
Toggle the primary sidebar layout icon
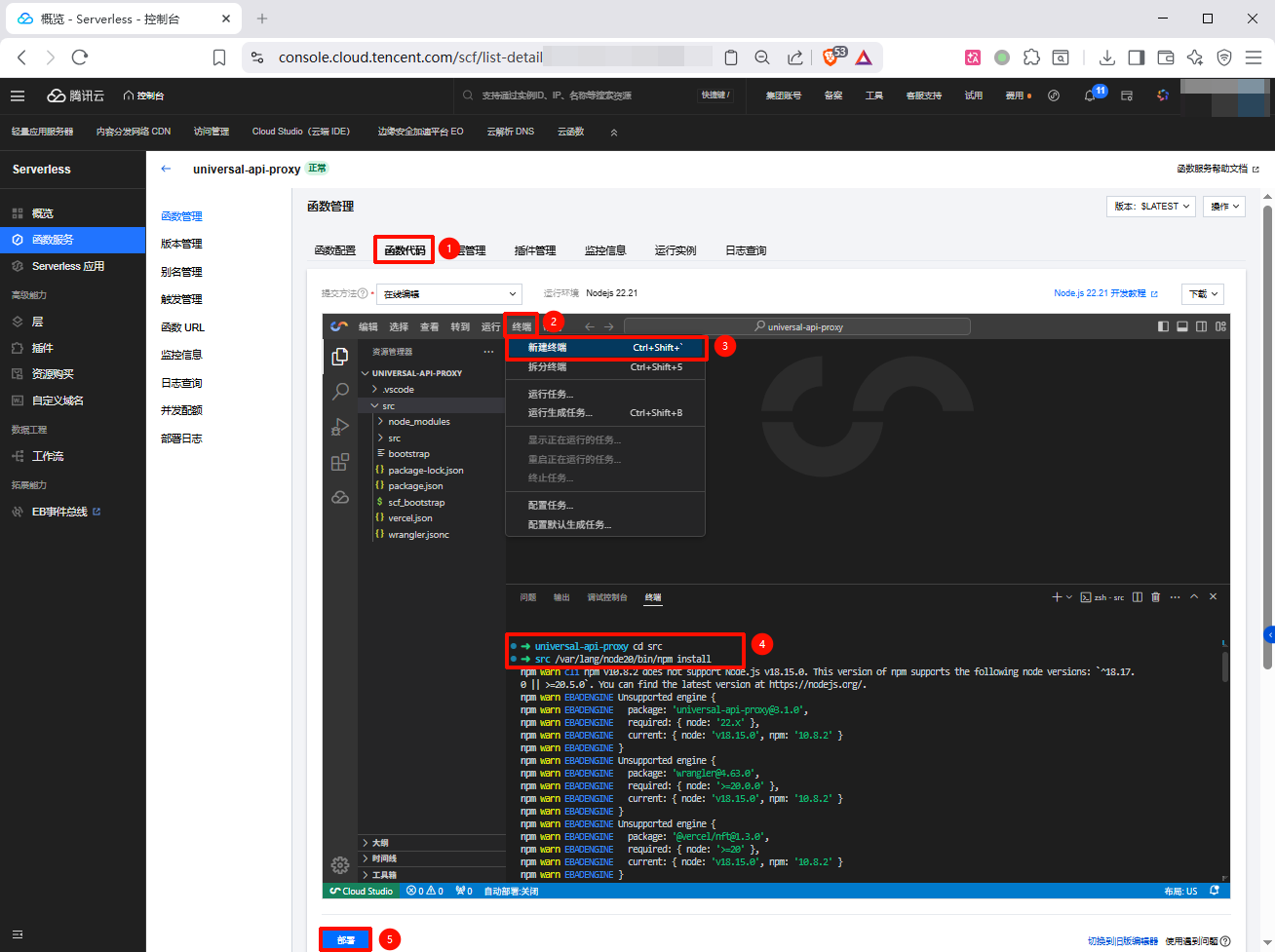(x=1163, y=326)
